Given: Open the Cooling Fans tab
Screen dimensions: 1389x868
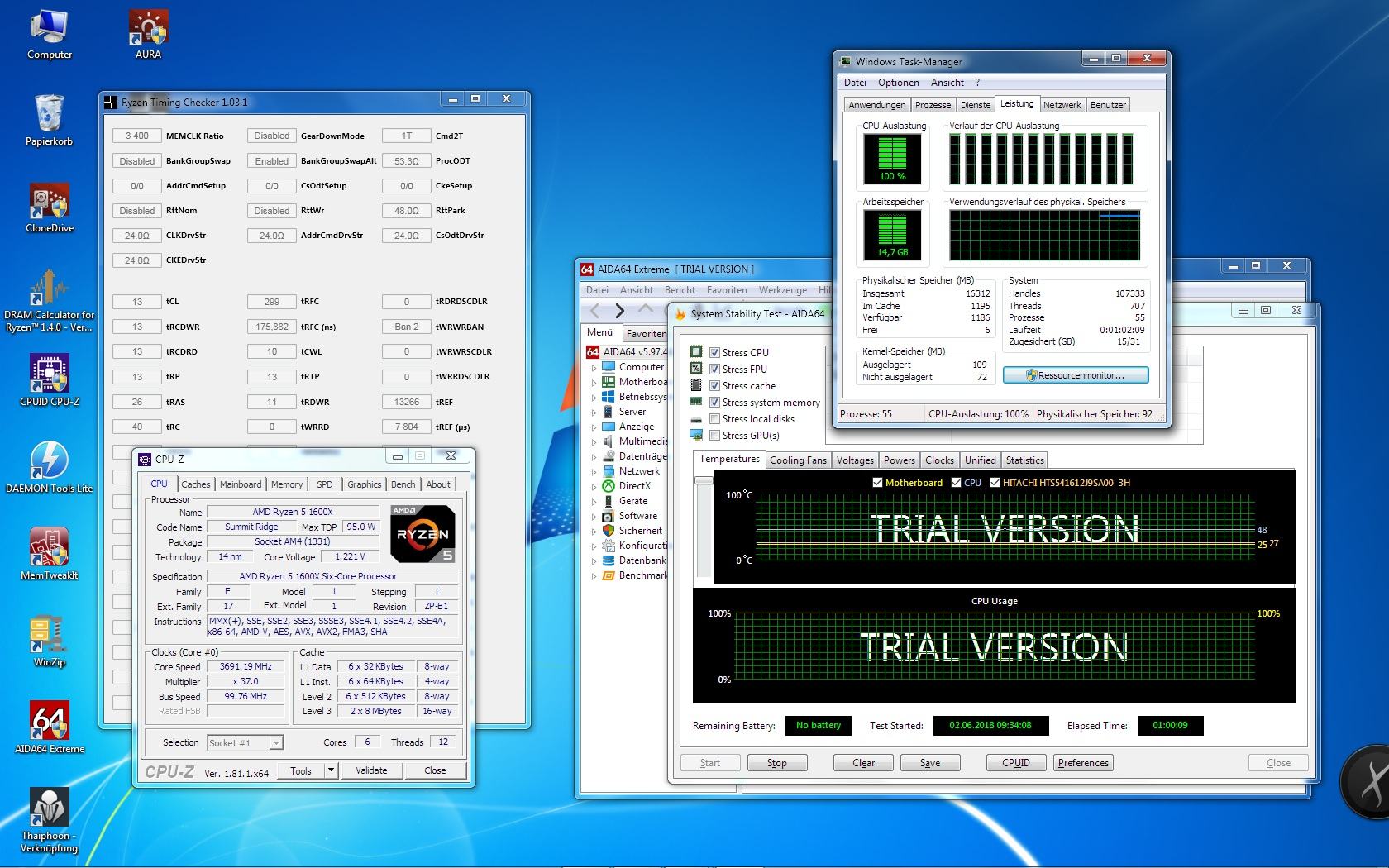Looking at the screenshot, I should (798, 460).
